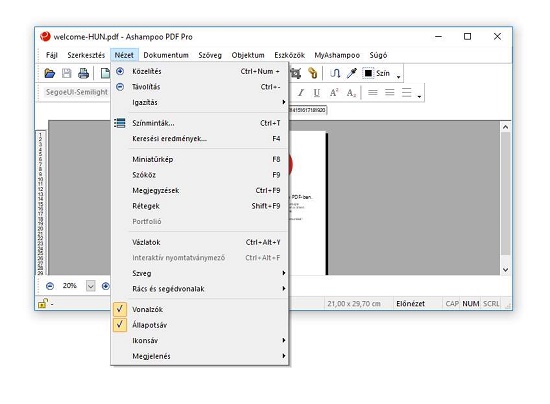Click the vertical scrollbar up arrow
Screen dimensions: 550x404
(505, 127)
